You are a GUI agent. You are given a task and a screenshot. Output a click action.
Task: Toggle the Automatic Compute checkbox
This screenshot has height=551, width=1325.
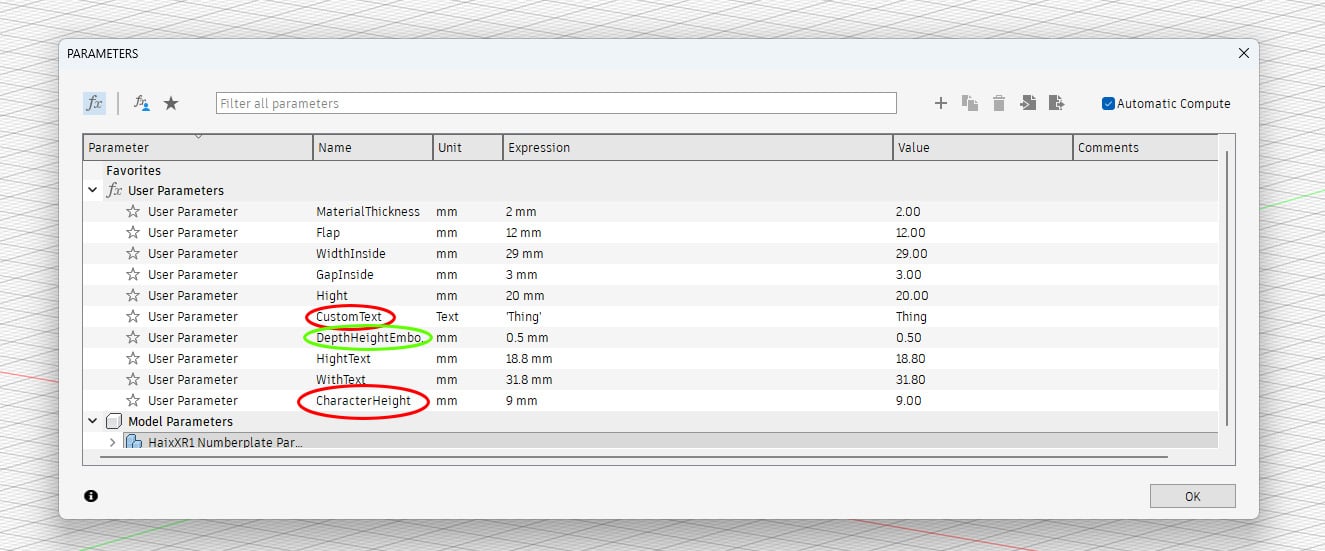pyautogui.click(x=1108, y=103)
